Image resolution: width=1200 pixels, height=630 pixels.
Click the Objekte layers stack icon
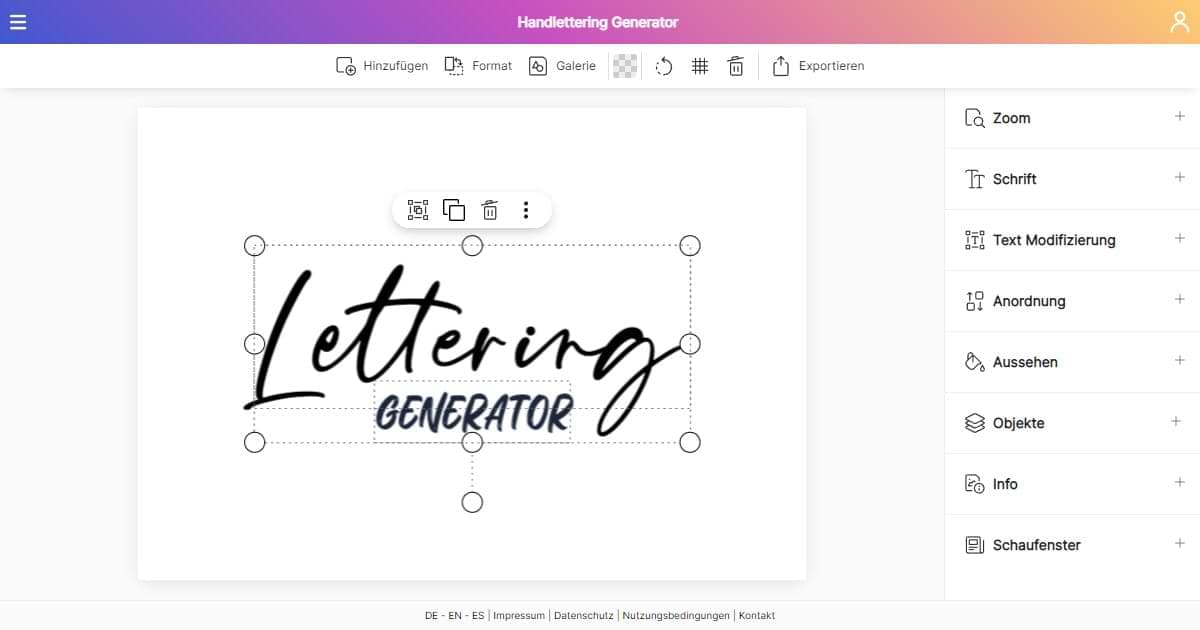coord(975,423)
